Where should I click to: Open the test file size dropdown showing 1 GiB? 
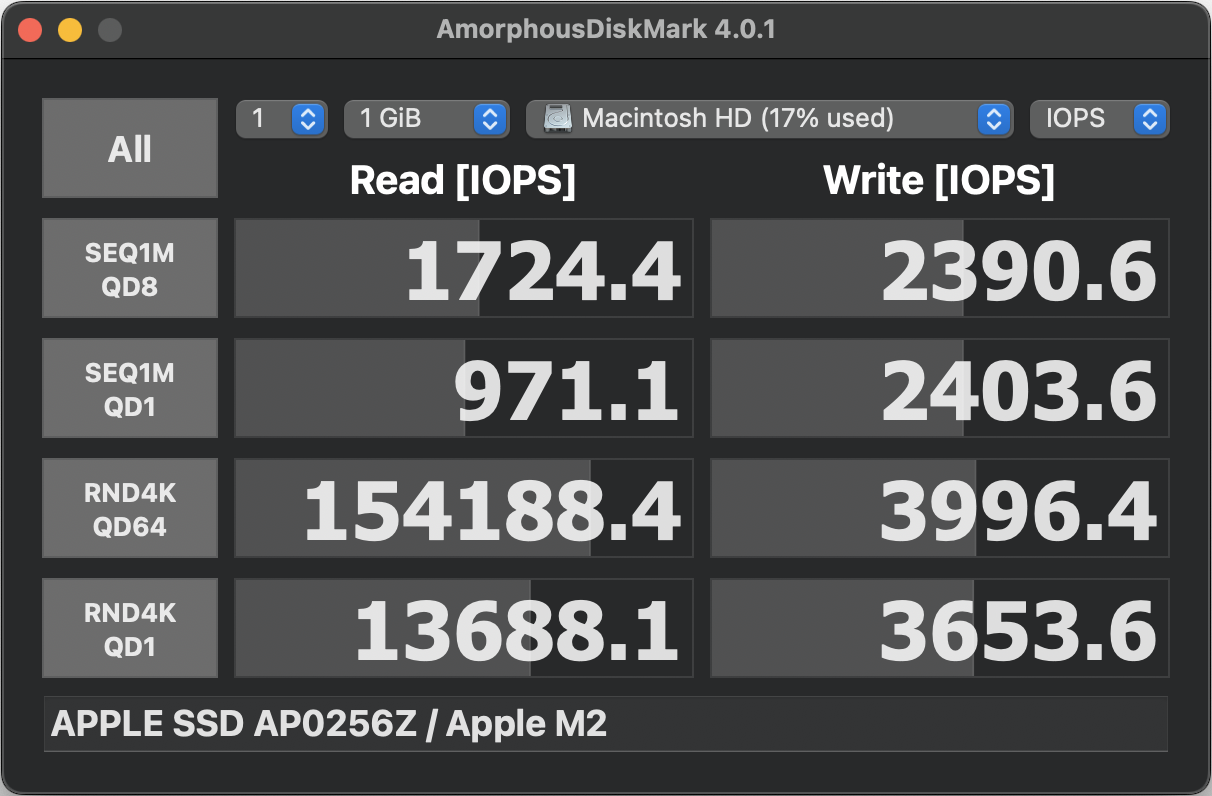click(x=426, y=119)
